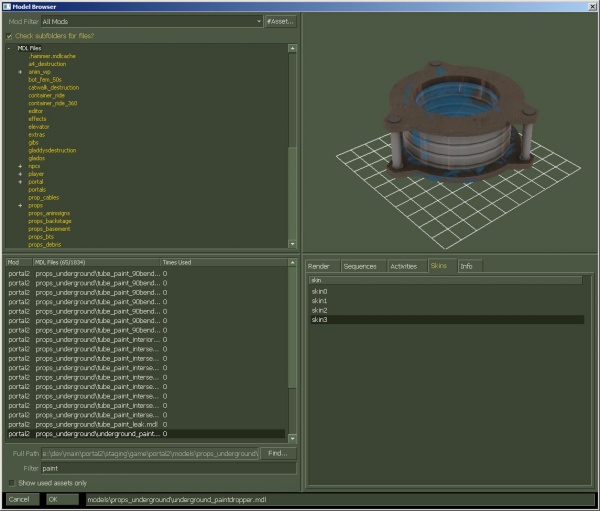Select skin3 in skins list
This screenshot has height=511, width=600.
click(x=447, y=320)
